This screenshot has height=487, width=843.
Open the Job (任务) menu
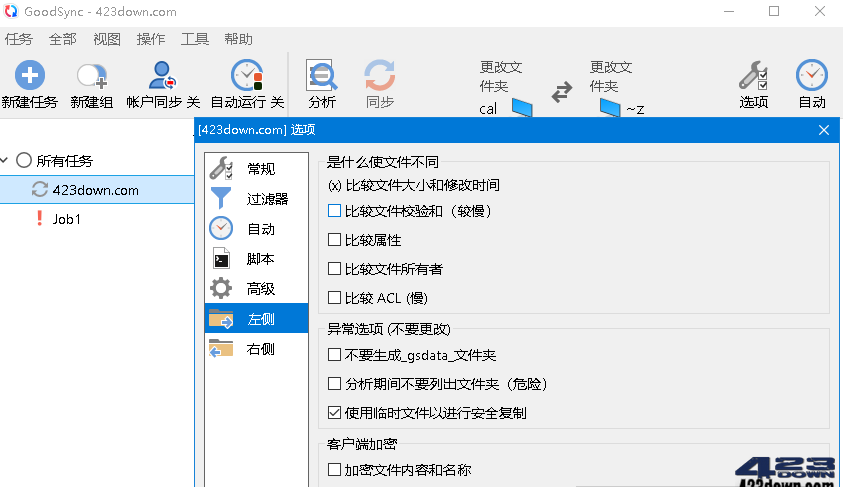[19, 39]
